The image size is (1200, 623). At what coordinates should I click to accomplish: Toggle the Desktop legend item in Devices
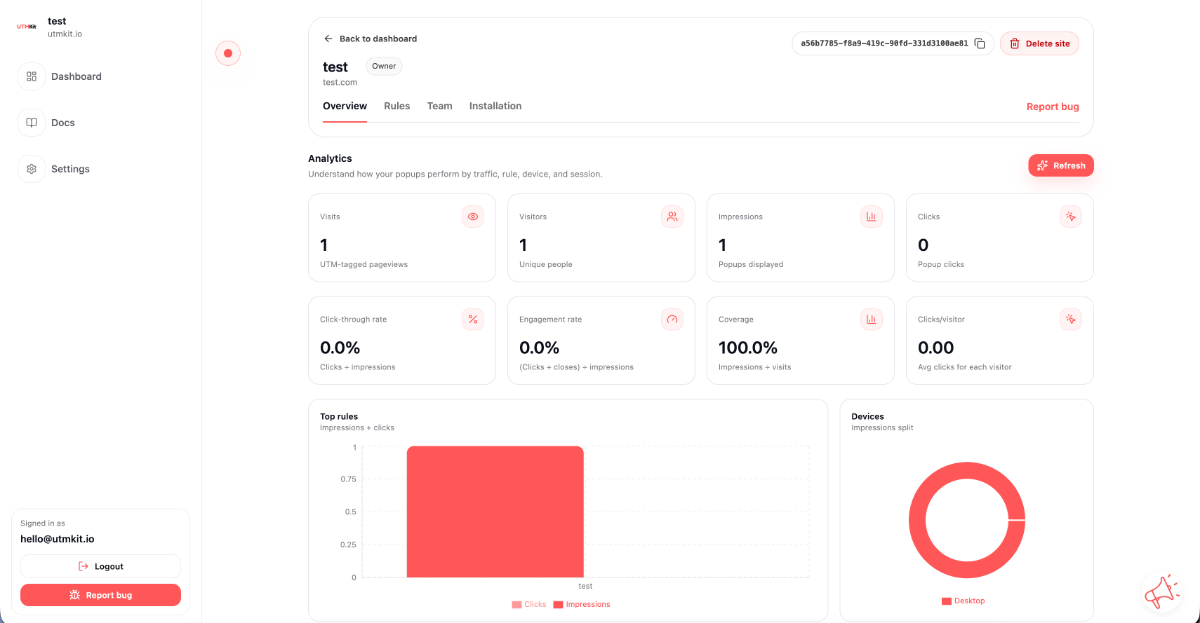click(963, 600)
